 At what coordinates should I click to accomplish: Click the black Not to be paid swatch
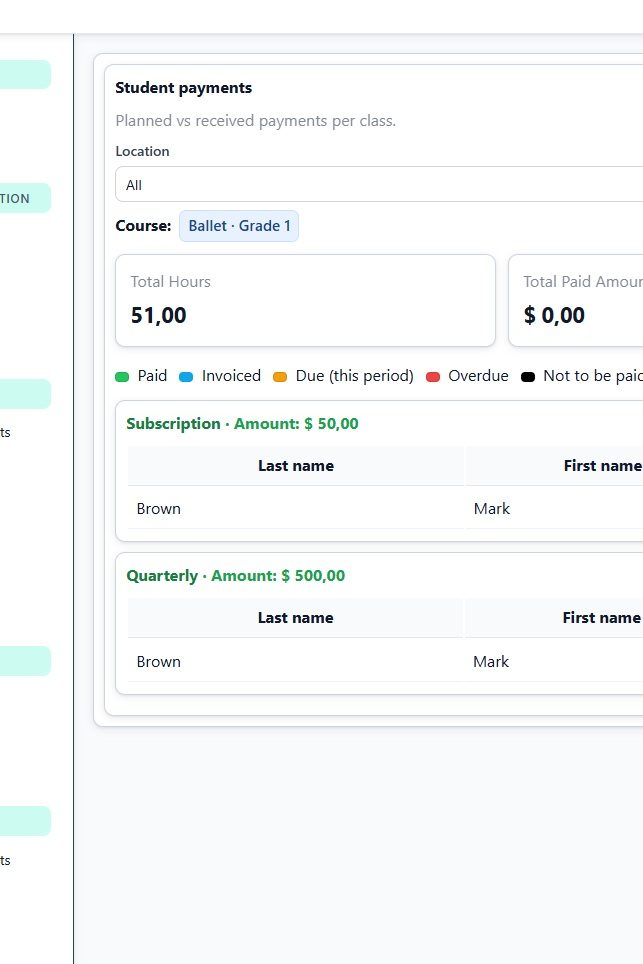pos(528,377)
